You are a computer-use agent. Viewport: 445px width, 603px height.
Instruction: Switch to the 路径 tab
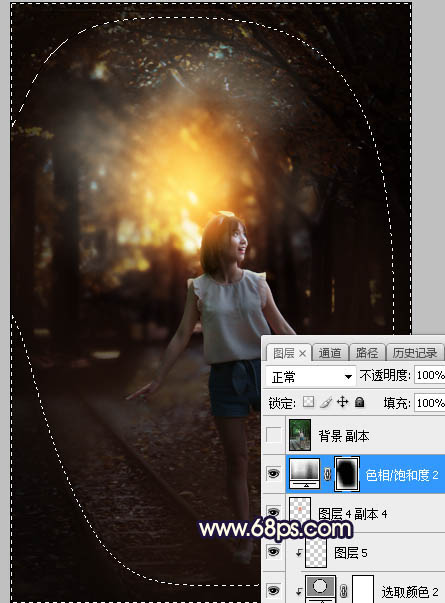[367, 353]
